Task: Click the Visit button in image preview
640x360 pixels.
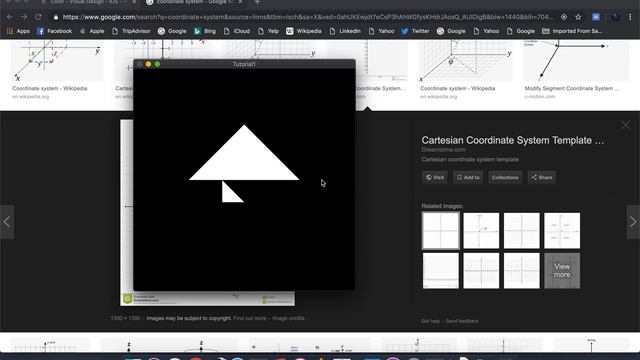Action: pos(435,178)
